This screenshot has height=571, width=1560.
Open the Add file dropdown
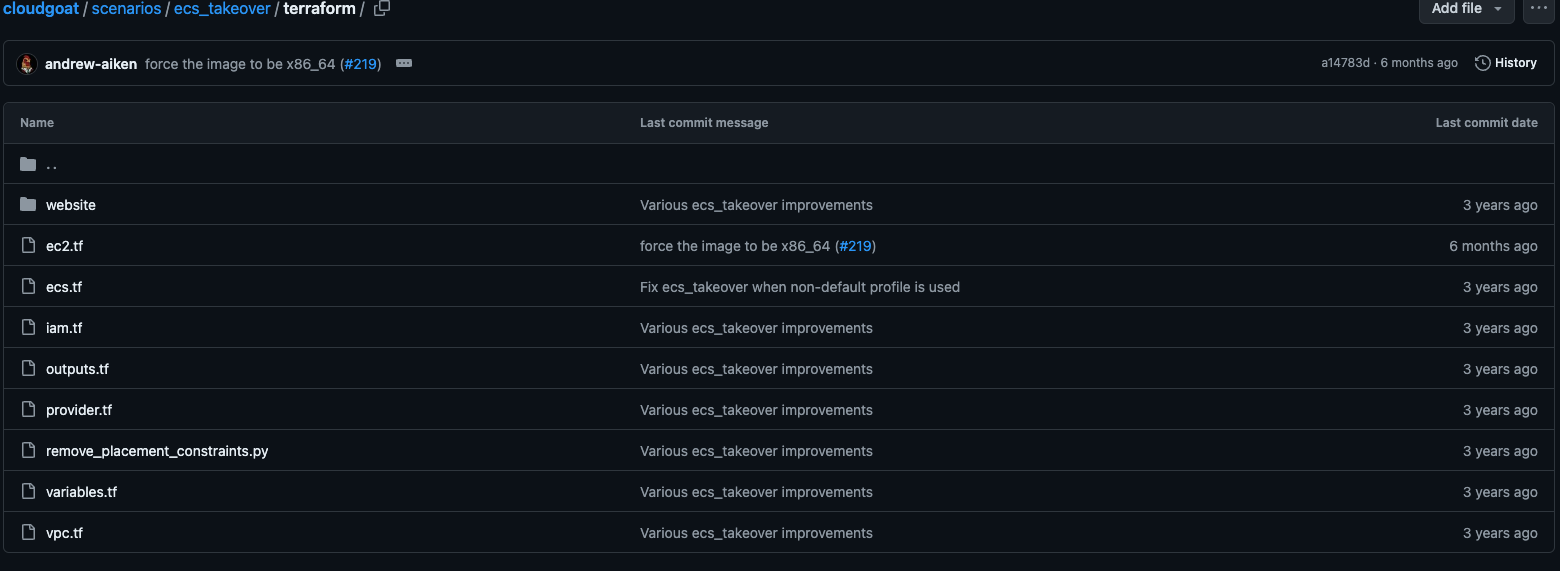pyautogui.click(x=1466, y=8)
